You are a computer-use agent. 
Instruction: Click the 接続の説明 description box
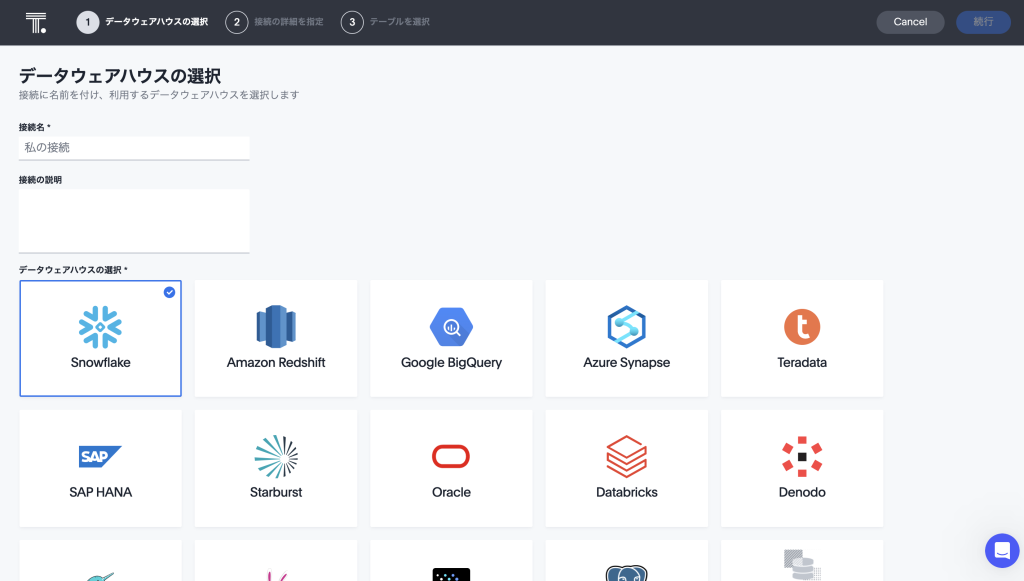pyautogui.click(x=134, y=220)
